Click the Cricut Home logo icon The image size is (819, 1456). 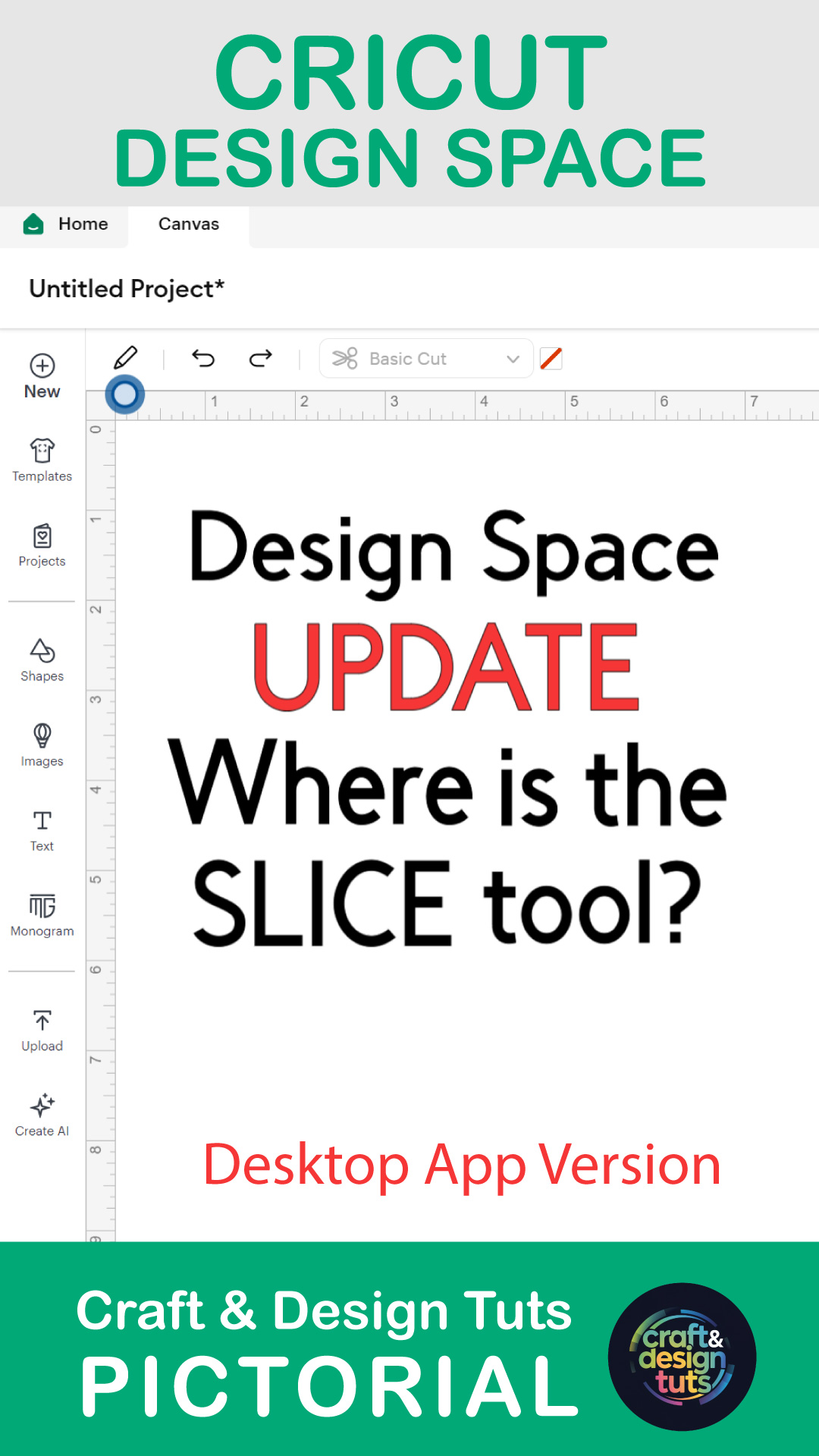point(33,224)
